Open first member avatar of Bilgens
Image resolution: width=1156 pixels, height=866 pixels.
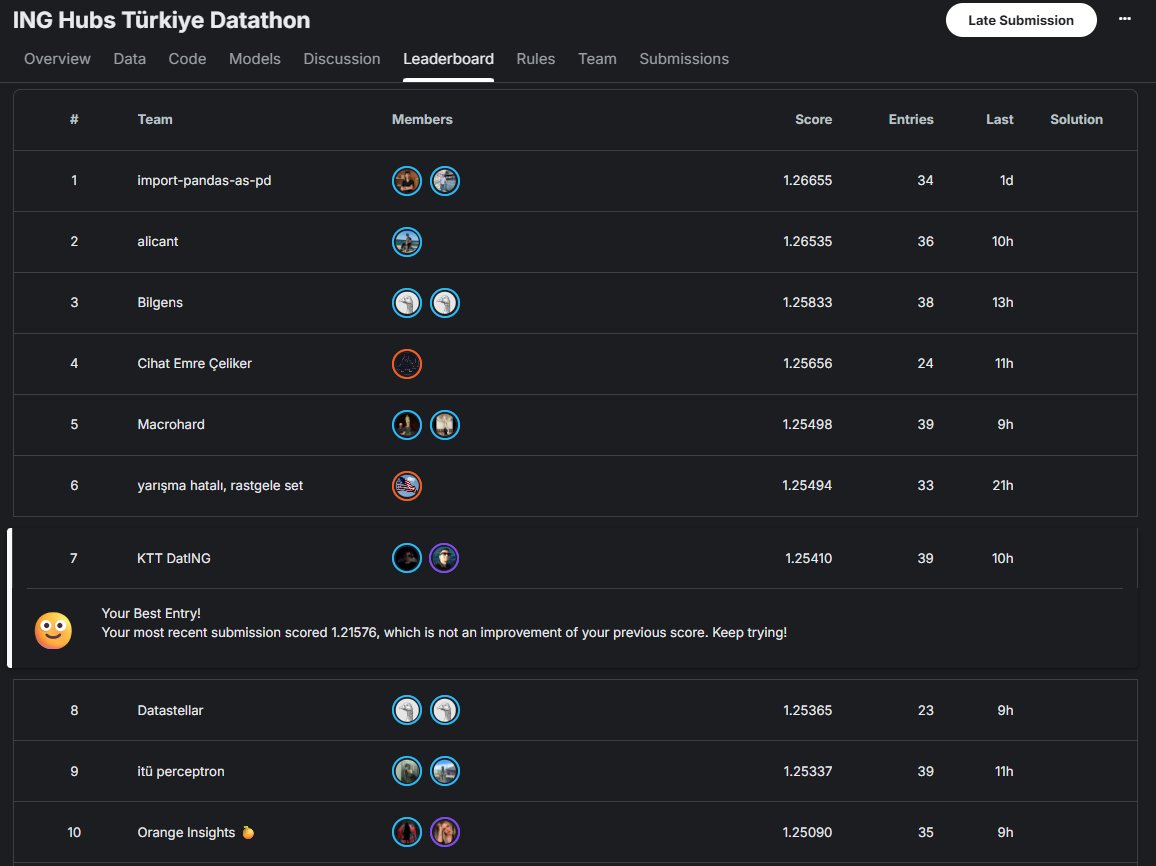(407, 303)
